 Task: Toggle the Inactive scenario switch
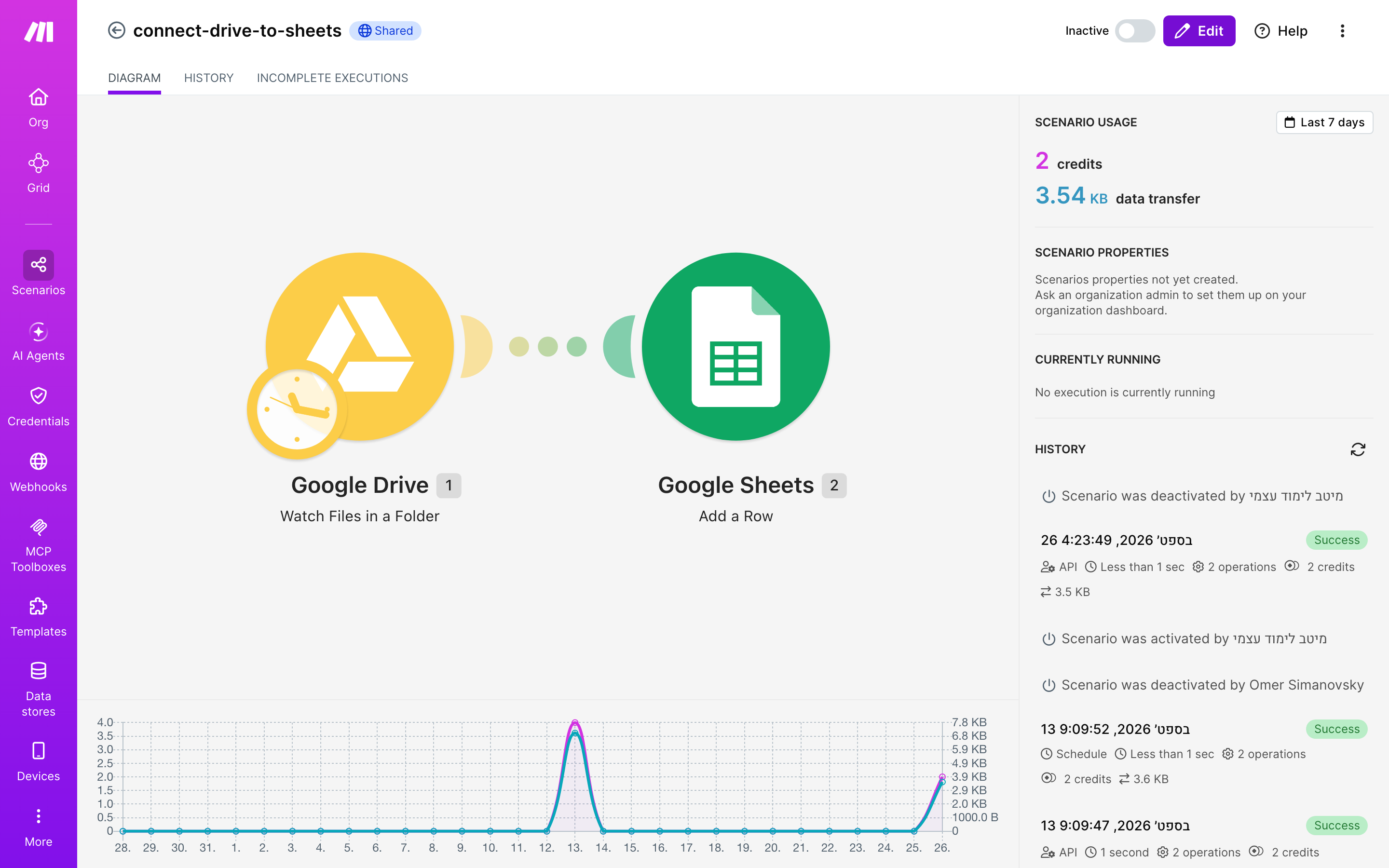(1134, 31)
